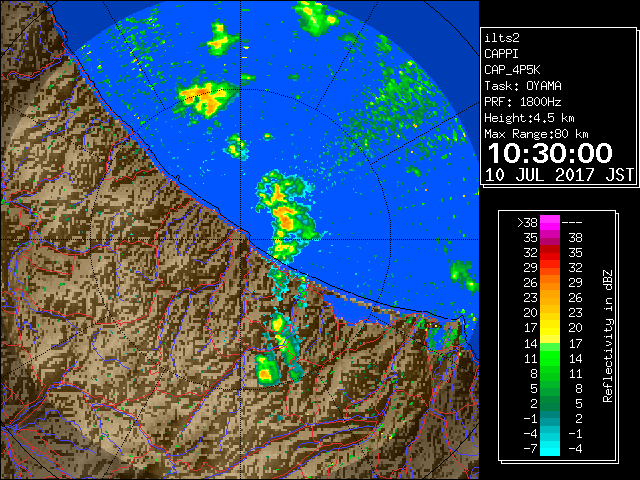Click the CAPPI product label
Screen dimensions: 640x480
click(501, 54)
